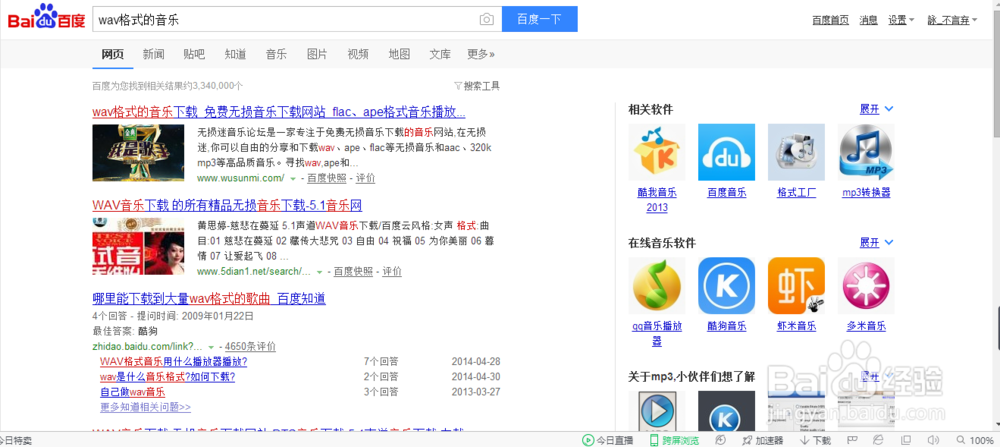Open dropdown arrow beside www.wusunmi.com
Viewport: 1000px width, 447px height.
pos(293,179)
